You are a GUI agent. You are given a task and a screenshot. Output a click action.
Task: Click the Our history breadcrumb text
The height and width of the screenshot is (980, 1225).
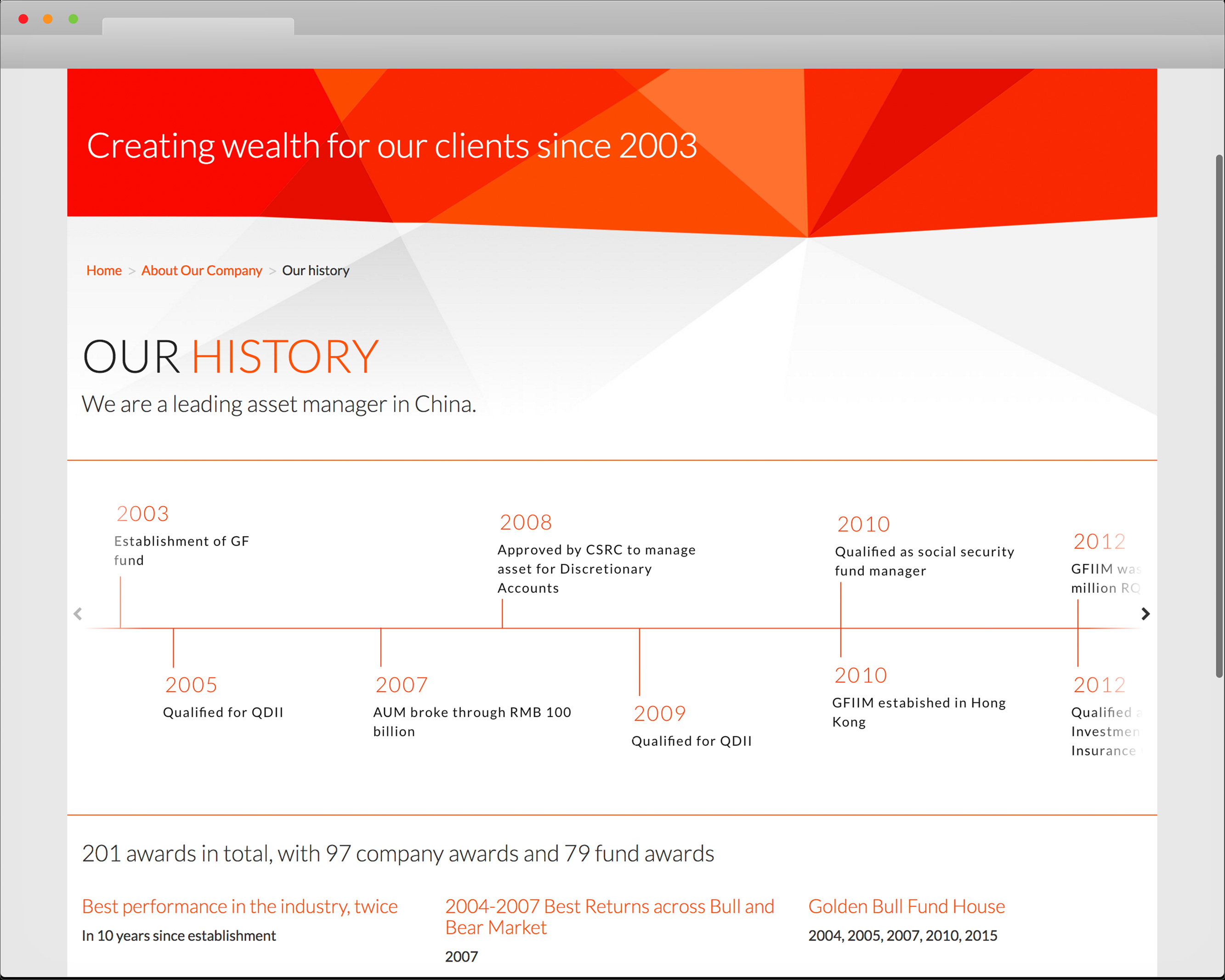315,271
